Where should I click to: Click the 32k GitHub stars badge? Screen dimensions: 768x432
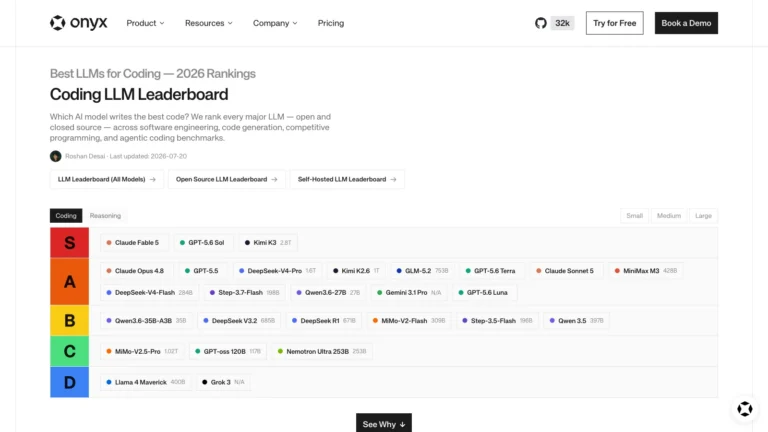click(562, 23)
